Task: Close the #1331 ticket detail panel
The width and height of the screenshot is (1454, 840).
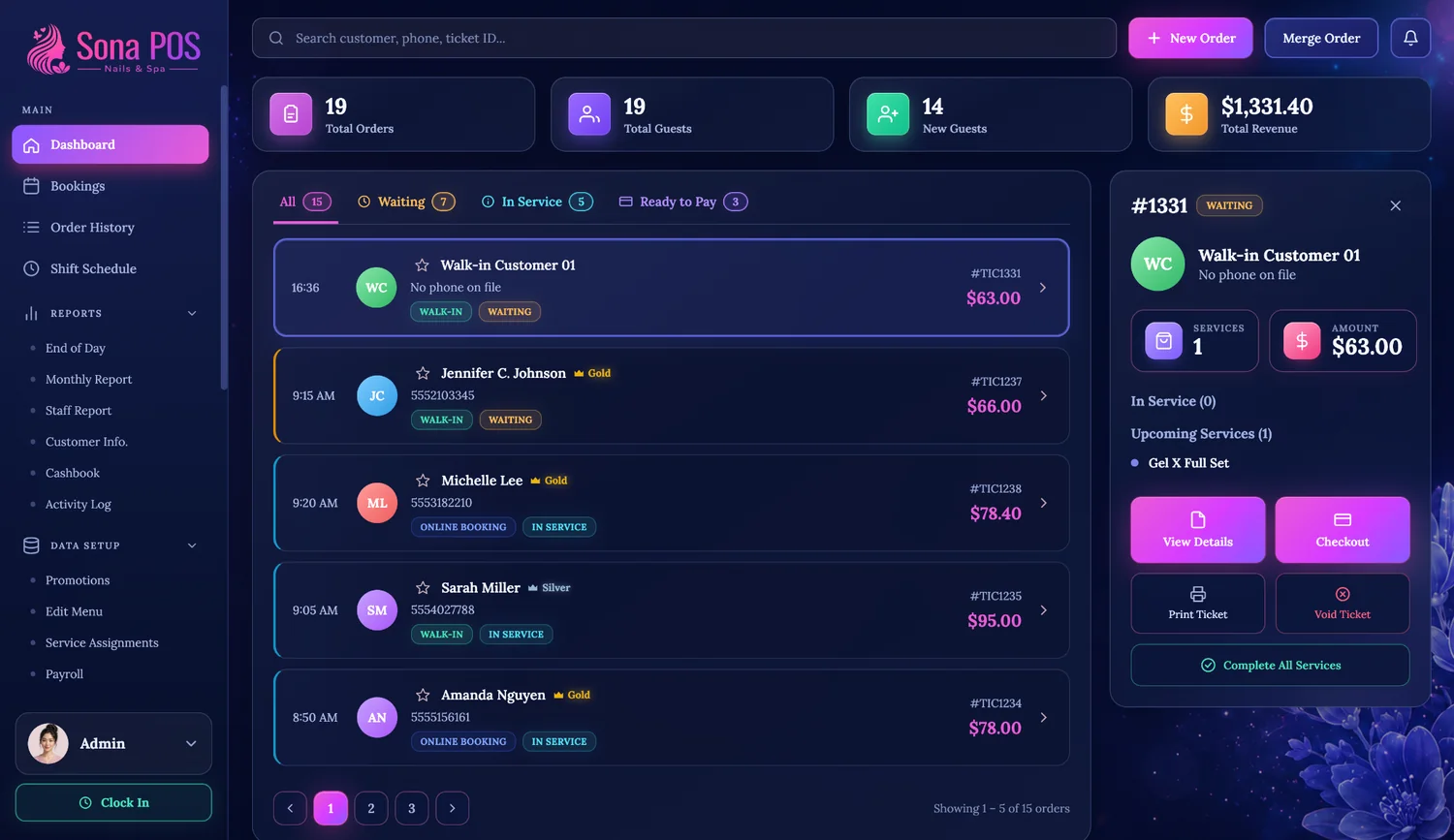Action: [x=1396, y=205]
